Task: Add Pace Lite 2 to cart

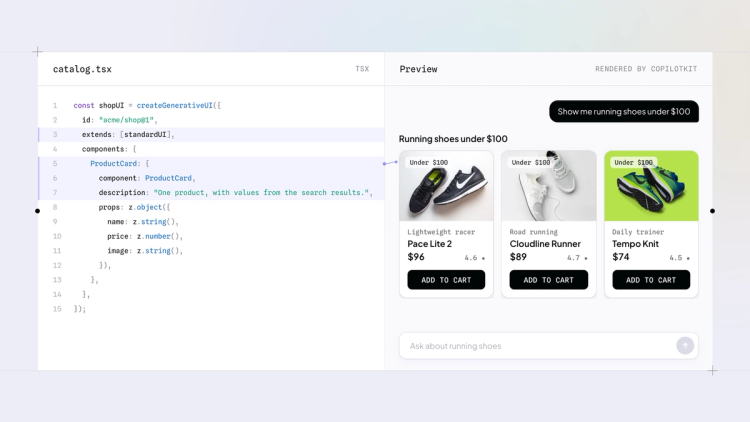Action: click(x=446, y=280)
